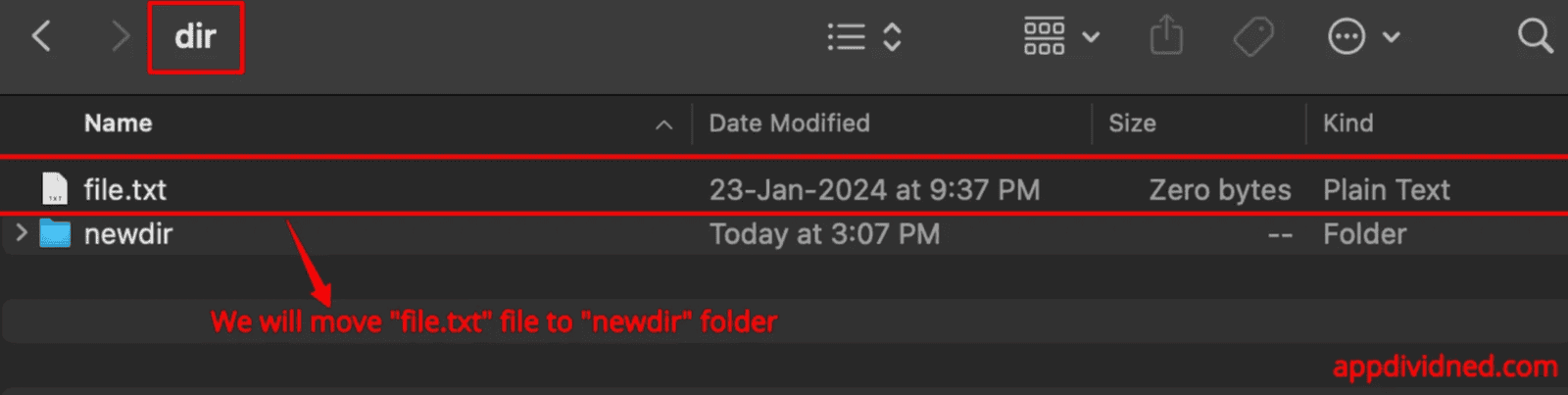The image size is (1568, 395).
Task: Open the ellipsis More actions button
Action: point(1346,37)
